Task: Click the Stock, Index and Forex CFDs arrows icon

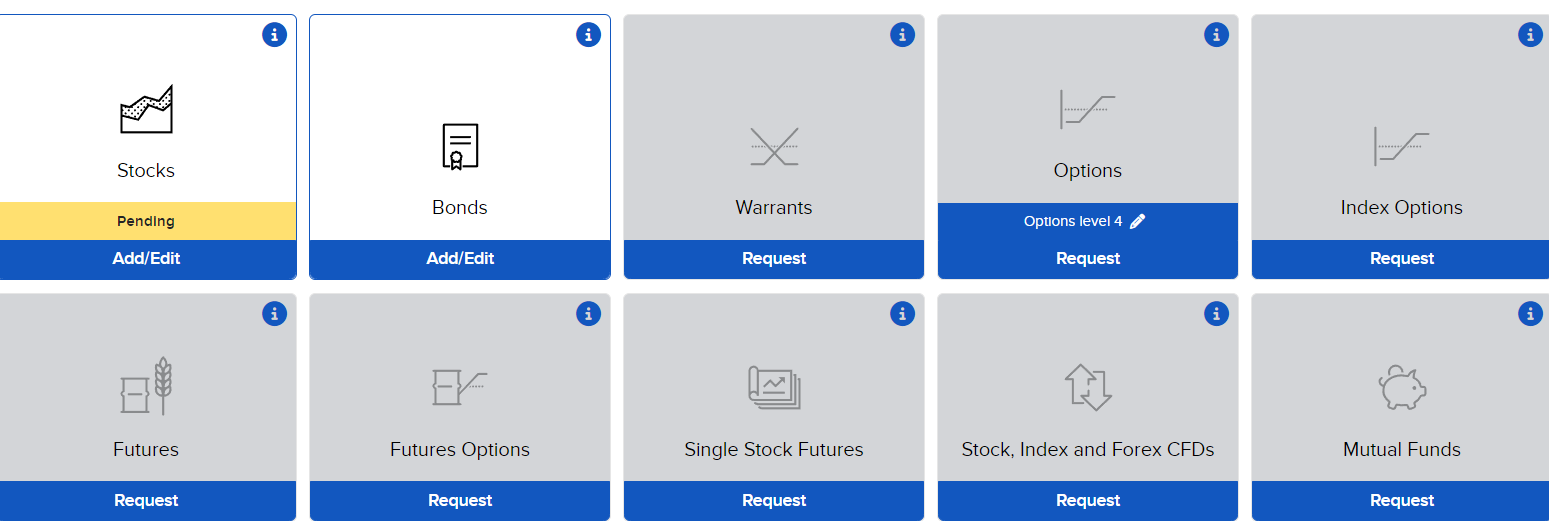Action: pyautogui.click(x=1088, y=387)
